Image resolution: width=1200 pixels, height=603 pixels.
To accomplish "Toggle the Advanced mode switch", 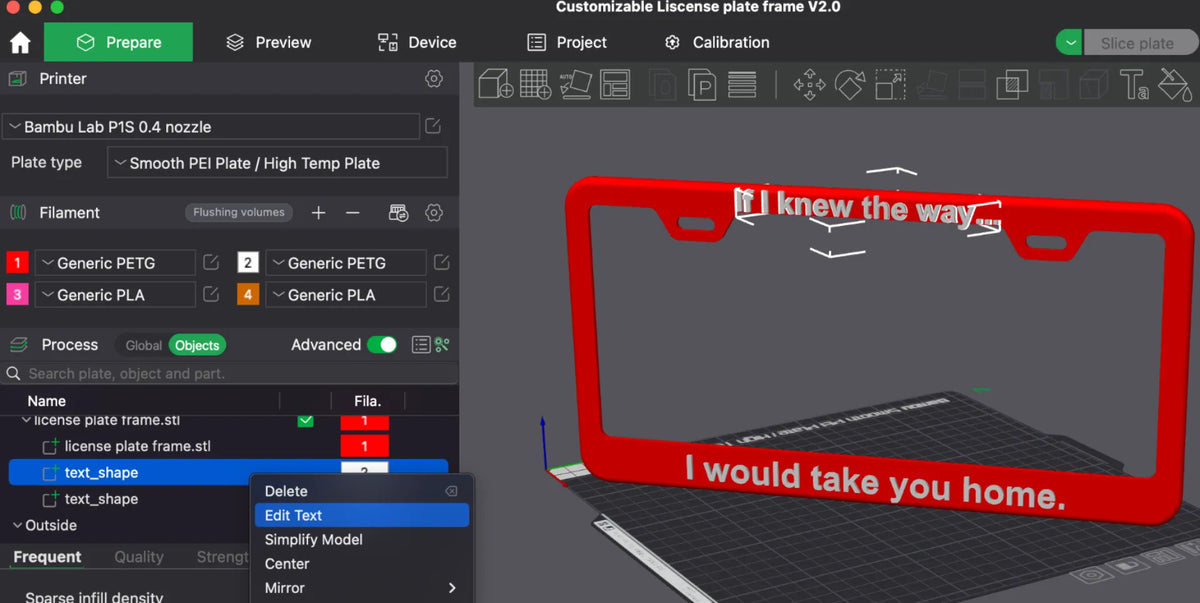I will click(382, 345).
